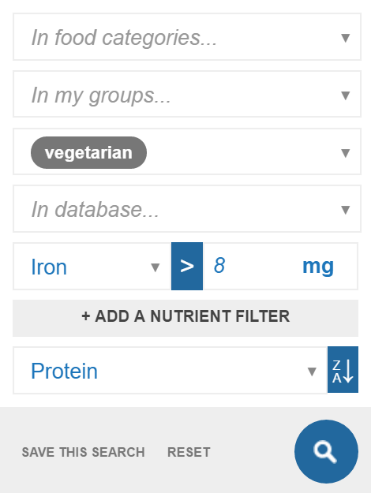Open the Protein sort-by dropdown arrow
The width and height of the screenshot is (371, 493).
[312, 371]
